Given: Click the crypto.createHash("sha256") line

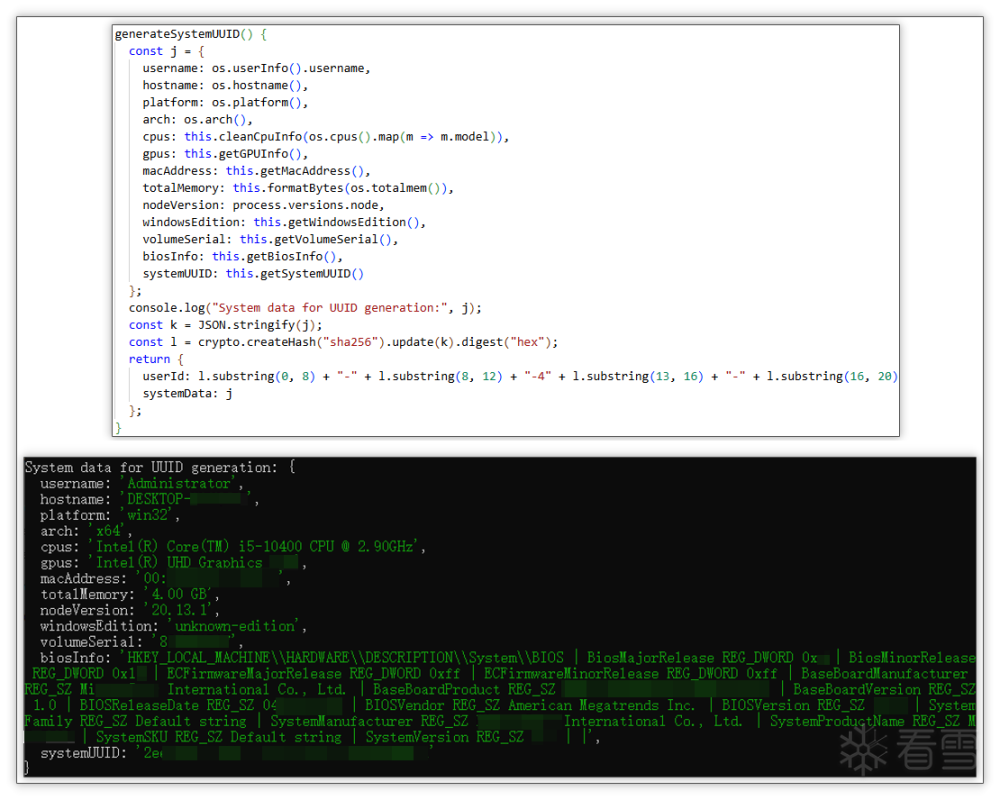Looking at the screenshot, I should coord(343,343).
